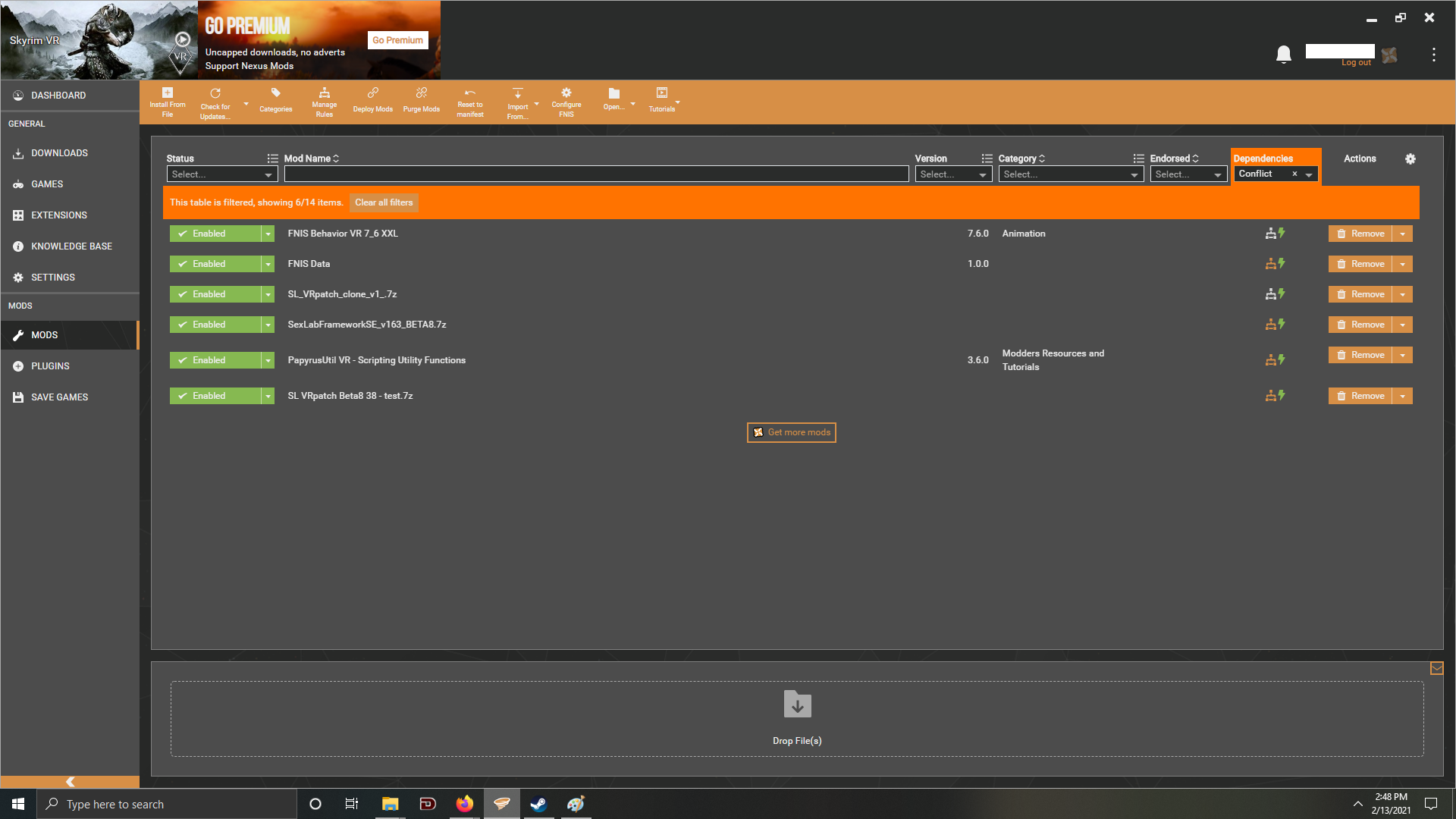
Task: Open Extensions in sidebar
Action: pyautogui.click(x=70, y=215)
